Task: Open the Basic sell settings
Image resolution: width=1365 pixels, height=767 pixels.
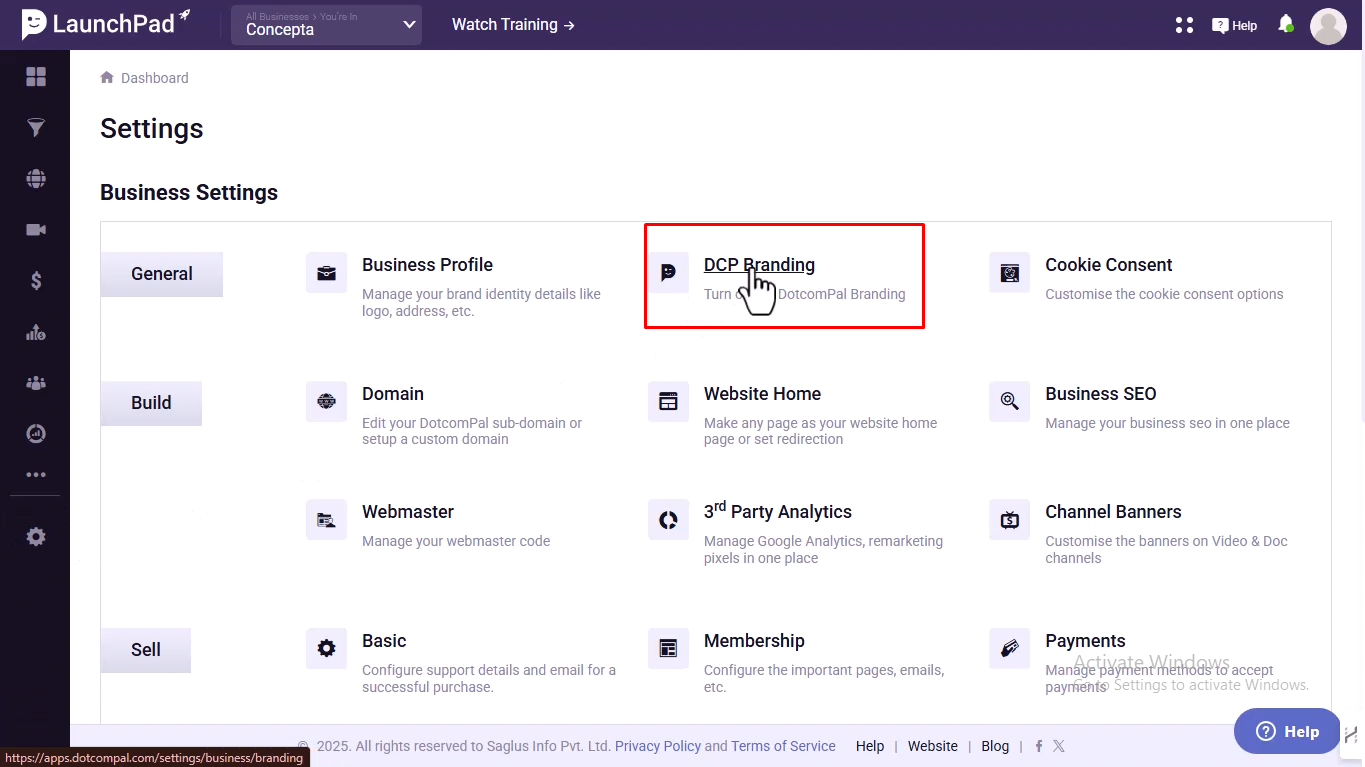Action: click(x=384, y=641)
